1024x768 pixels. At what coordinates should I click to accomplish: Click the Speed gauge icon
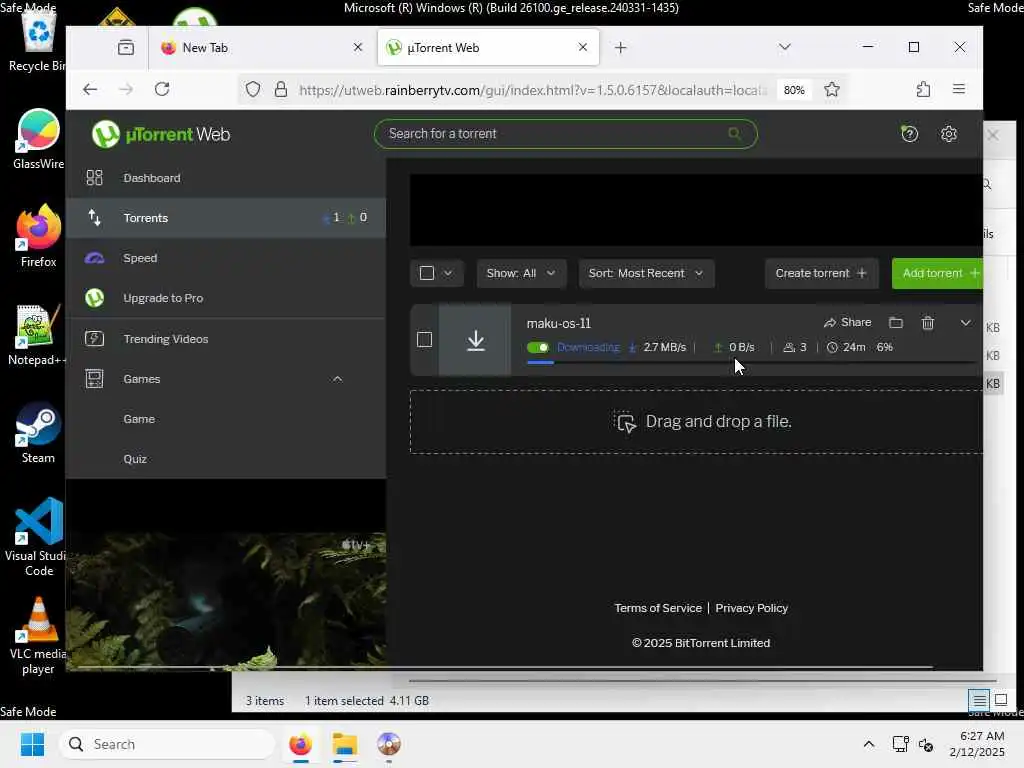94,258
